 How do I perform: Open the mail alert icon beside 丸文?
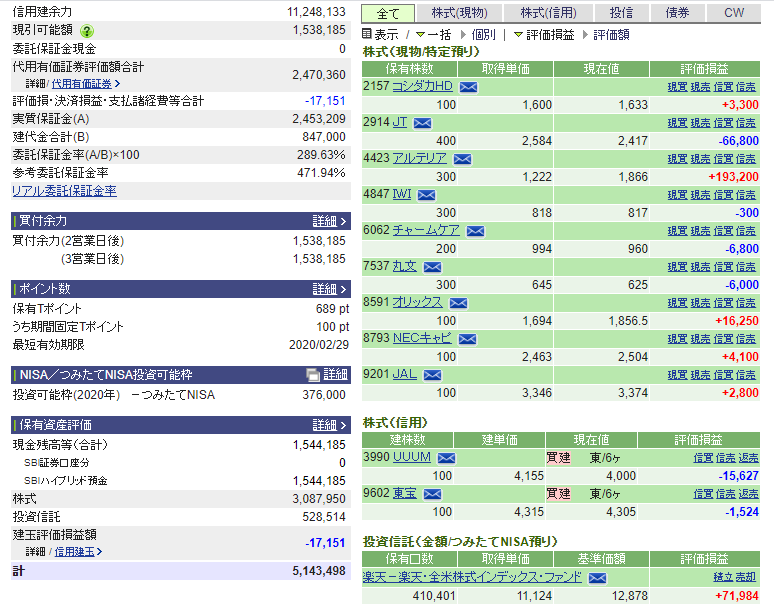tap(432, 268)
